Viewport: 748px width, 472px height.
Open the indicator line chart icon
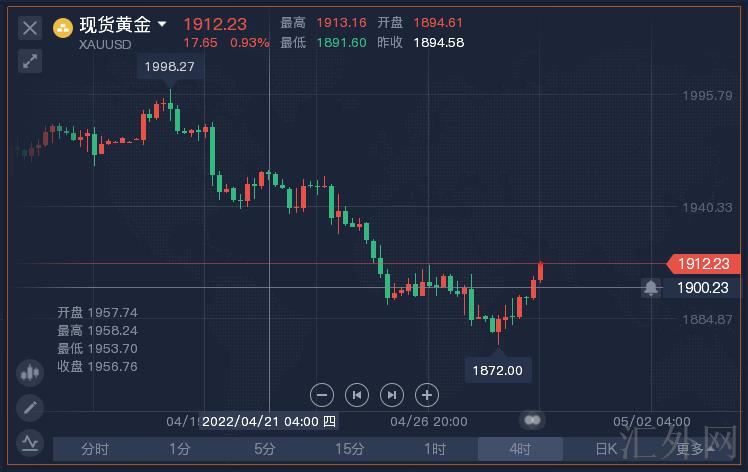(30, 440)
